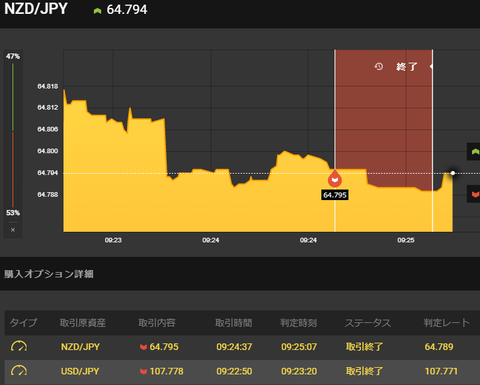Viewport: 480px width, 385px height.
Task: Click NZD/JPY asset name in the table
Action: click(x=80, y=347)
